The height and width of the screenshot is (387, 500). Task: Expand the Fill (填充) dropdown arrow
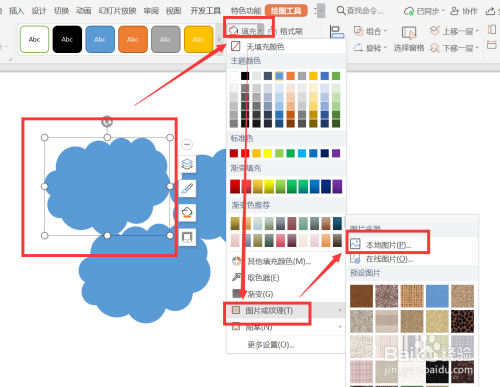point(260,31)
